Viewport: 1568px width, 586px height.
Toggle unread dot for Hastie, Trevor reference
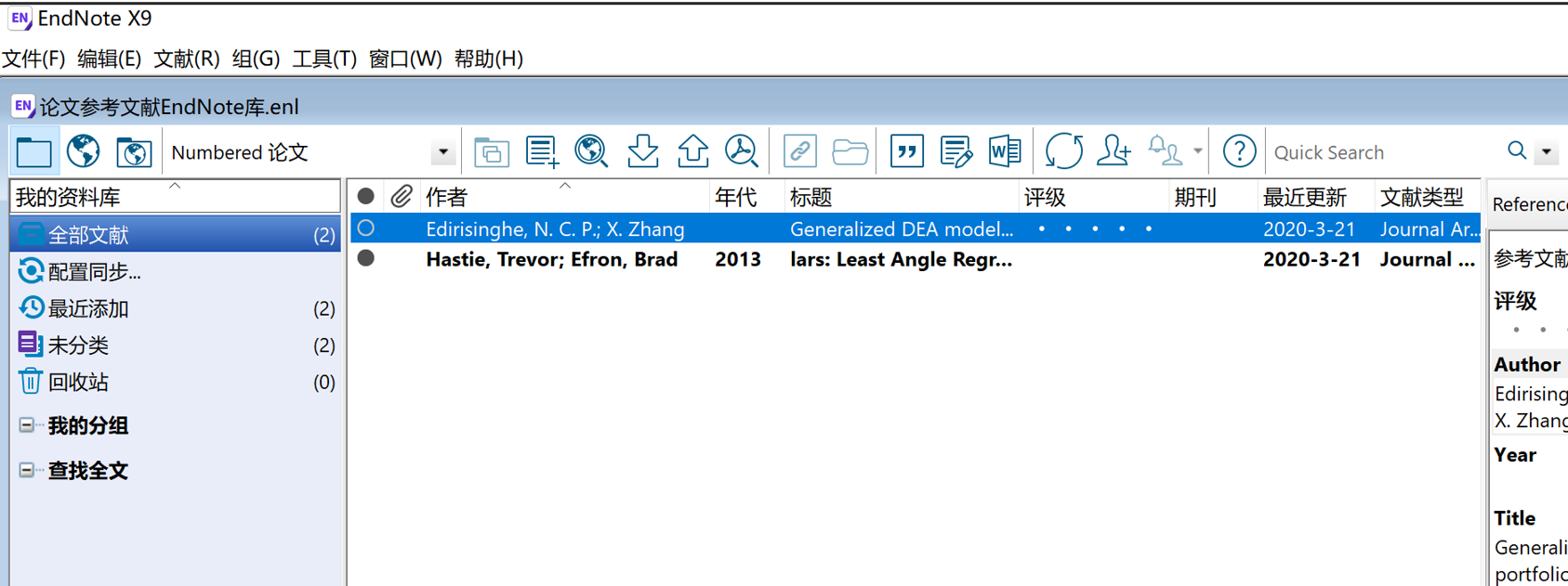coord(366,258)
